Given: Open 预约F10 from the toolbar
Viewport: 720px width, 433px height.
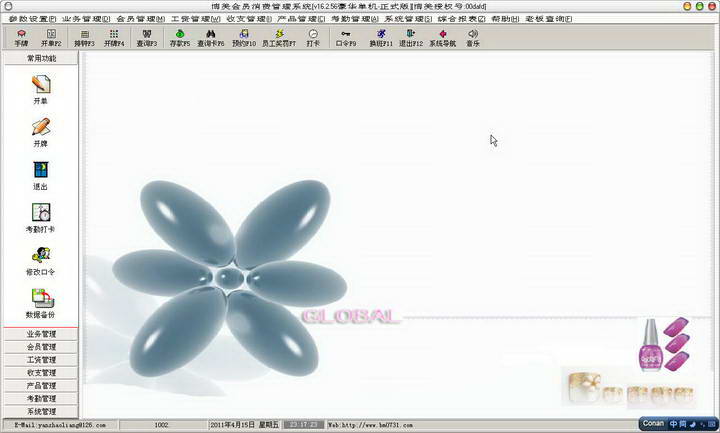Looking at the screenshot, I should click(244, 38).
